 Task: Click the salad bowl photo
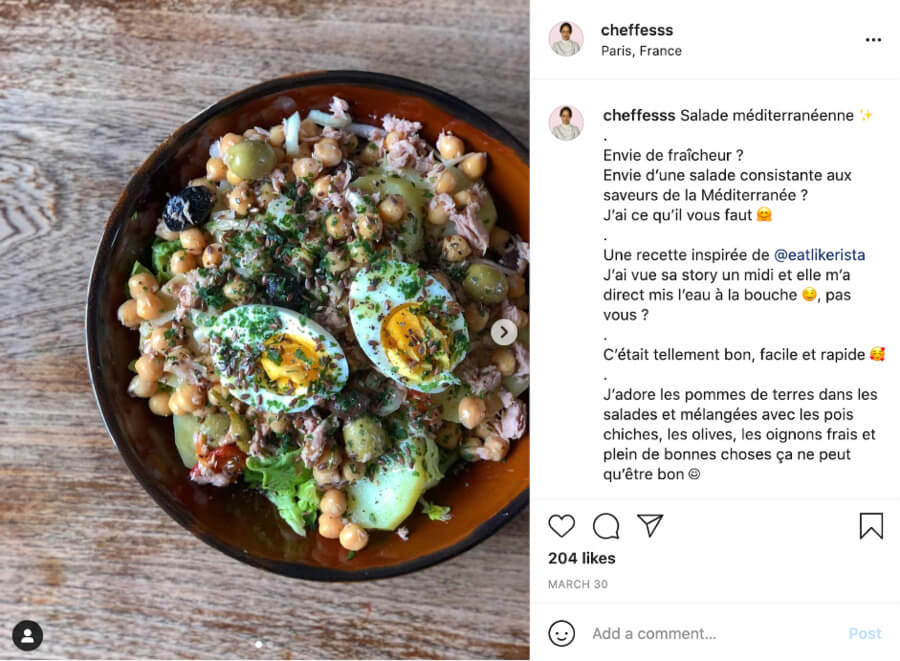point(265,330)
